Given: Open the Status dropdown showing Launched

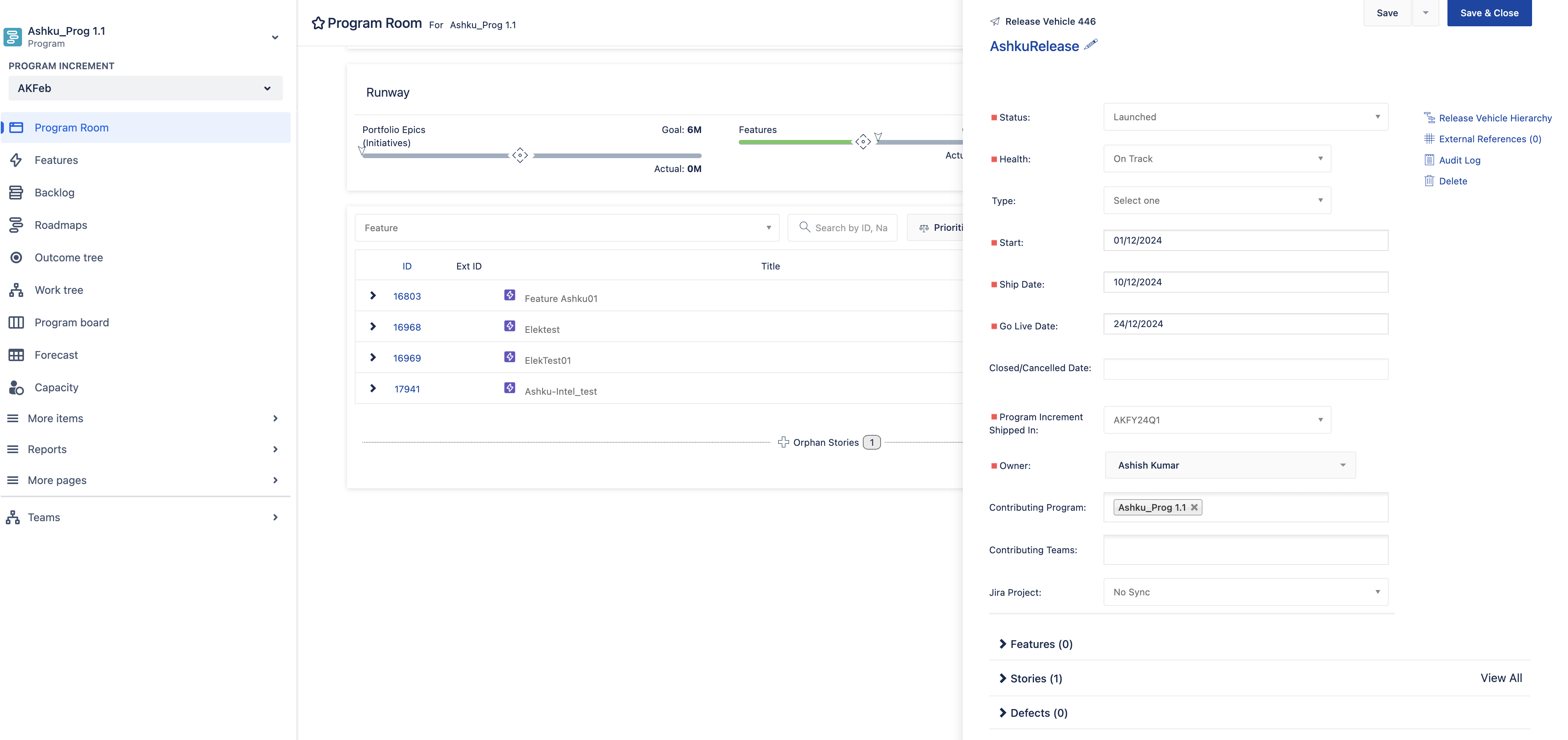Looking at the screenshot, I should pos(1245,117).
